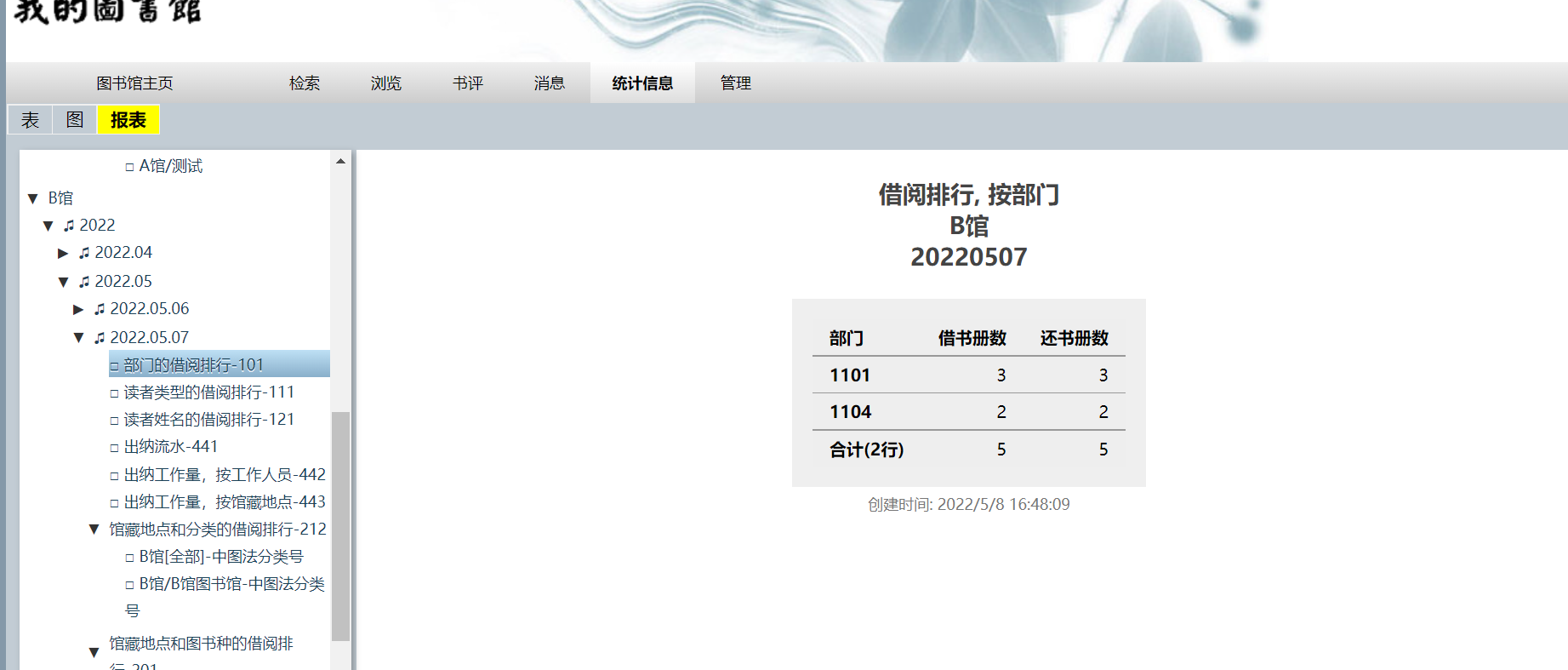
Task: Open 出纳工作量，按工作人员-442 report
Action: 225,474
